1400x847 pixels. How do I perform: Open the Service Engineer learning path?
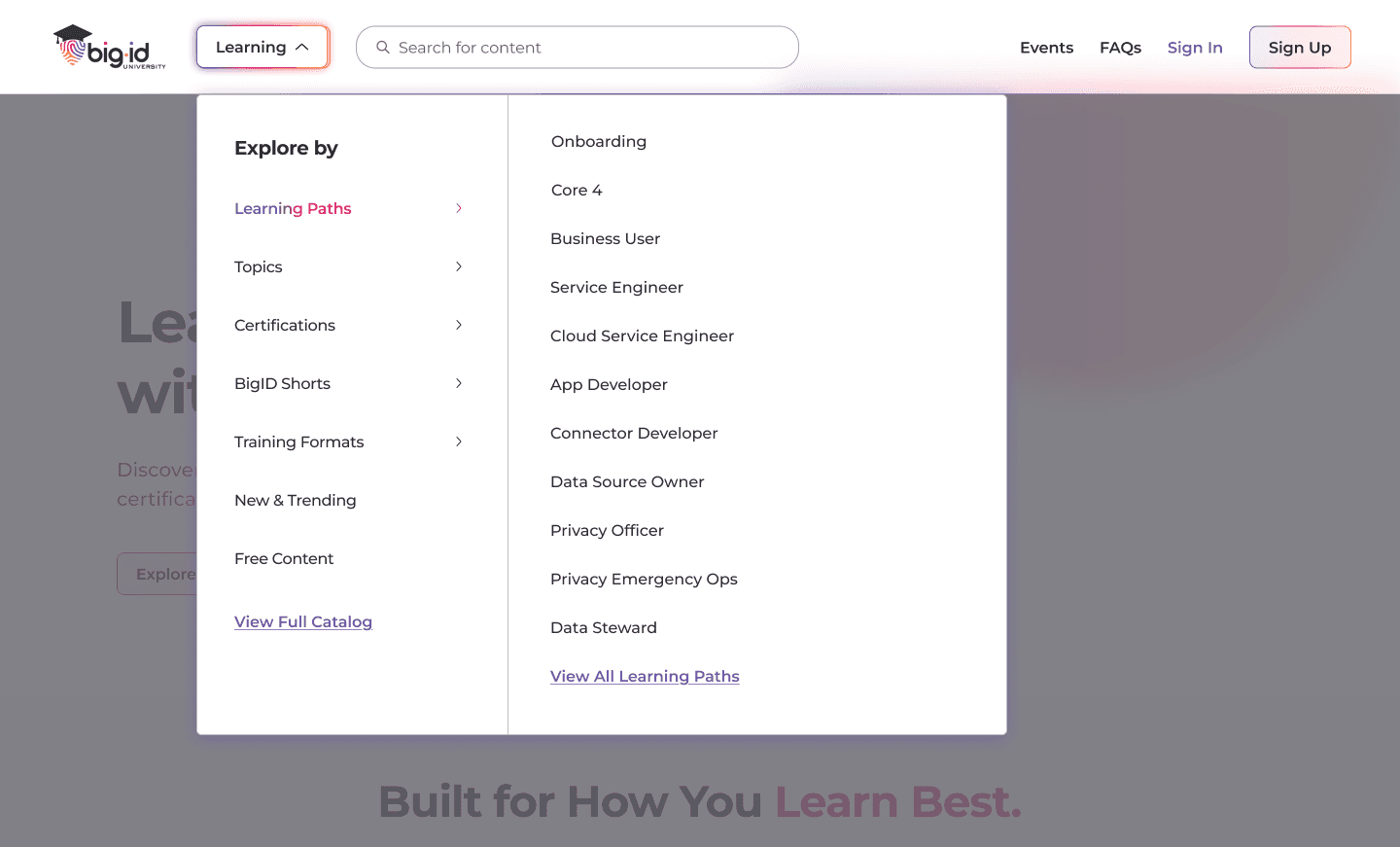616,287
